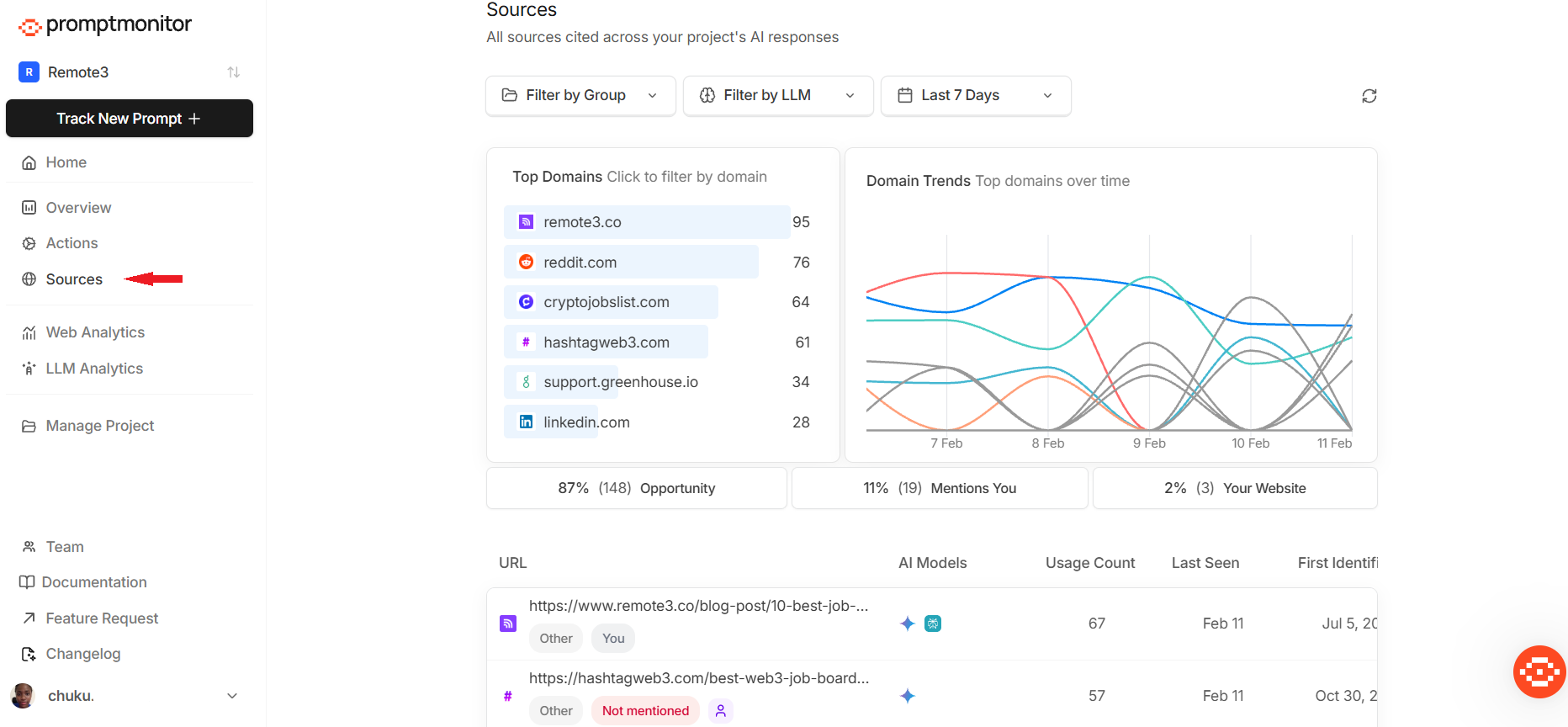The image size is (1568, 727).
Task: Open the Filter by Group dropdown
Action: [580, 96]
